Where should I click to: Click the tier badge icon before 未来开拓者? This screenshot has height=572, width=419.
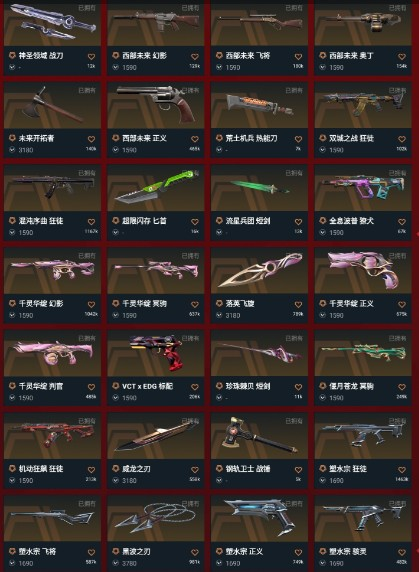click(x=12, y=138)
